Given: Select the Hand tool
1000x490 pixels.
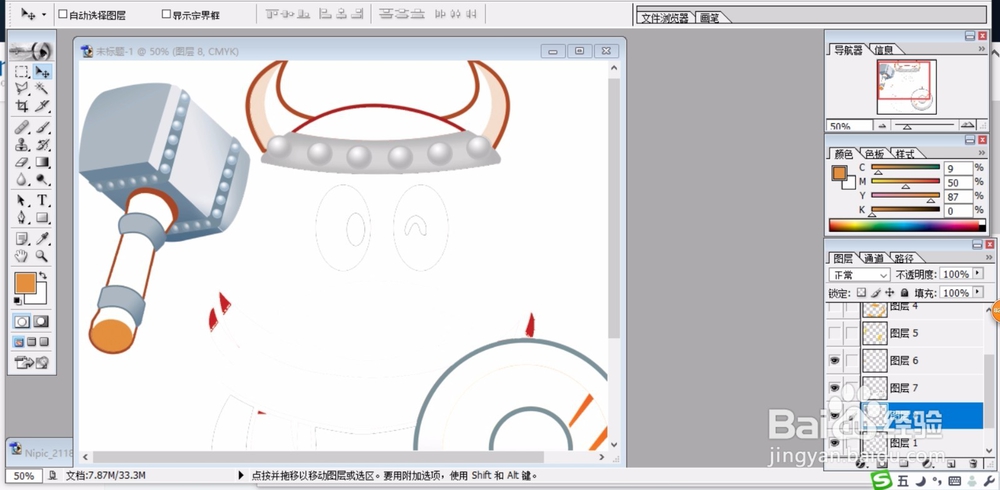Looking at the screenshot, I should pos(22,256).
